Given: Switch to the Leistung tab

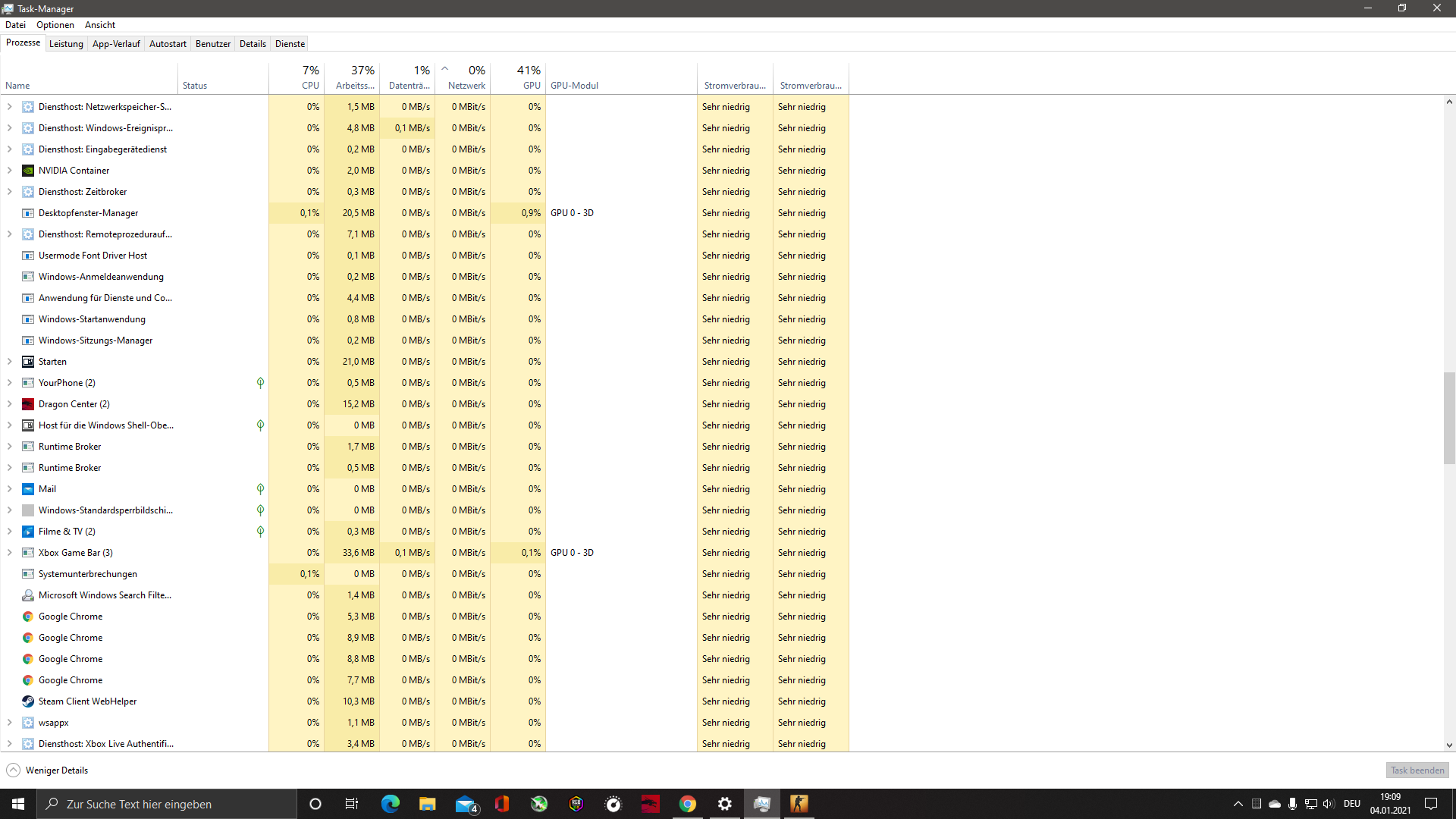Looking at the screenshot, I should [x=66, y=43].
